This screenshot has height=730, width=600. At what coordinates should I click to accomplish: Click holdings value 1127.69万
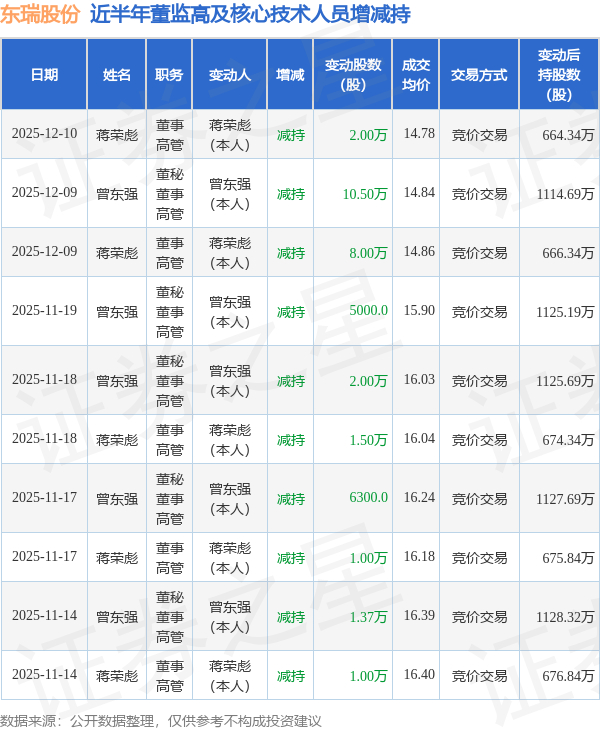(x=565, y=499)
